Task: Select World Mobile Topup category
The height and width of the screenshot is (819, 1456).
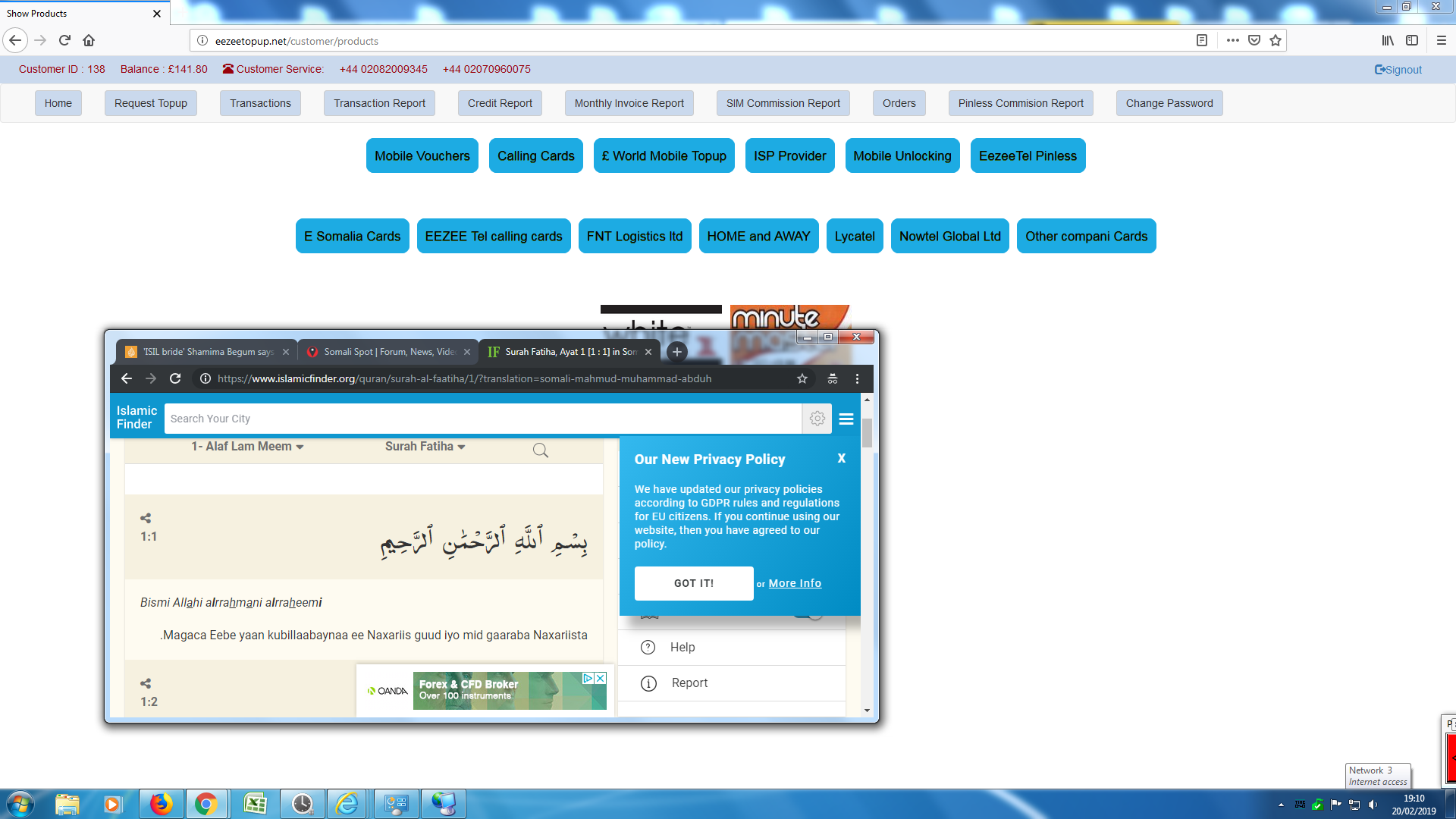Action: [x=664, y=155]
